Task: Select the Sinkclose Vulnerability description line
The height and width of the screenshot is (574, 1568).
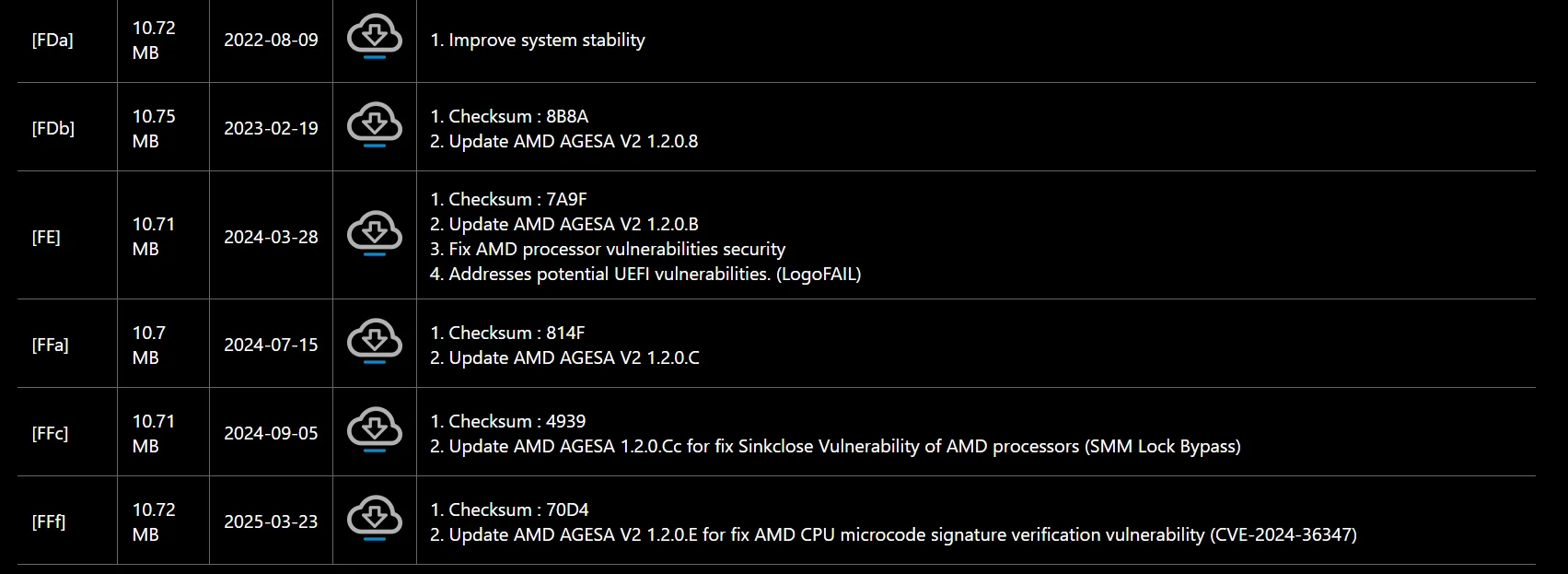Action: click(835, 446)
